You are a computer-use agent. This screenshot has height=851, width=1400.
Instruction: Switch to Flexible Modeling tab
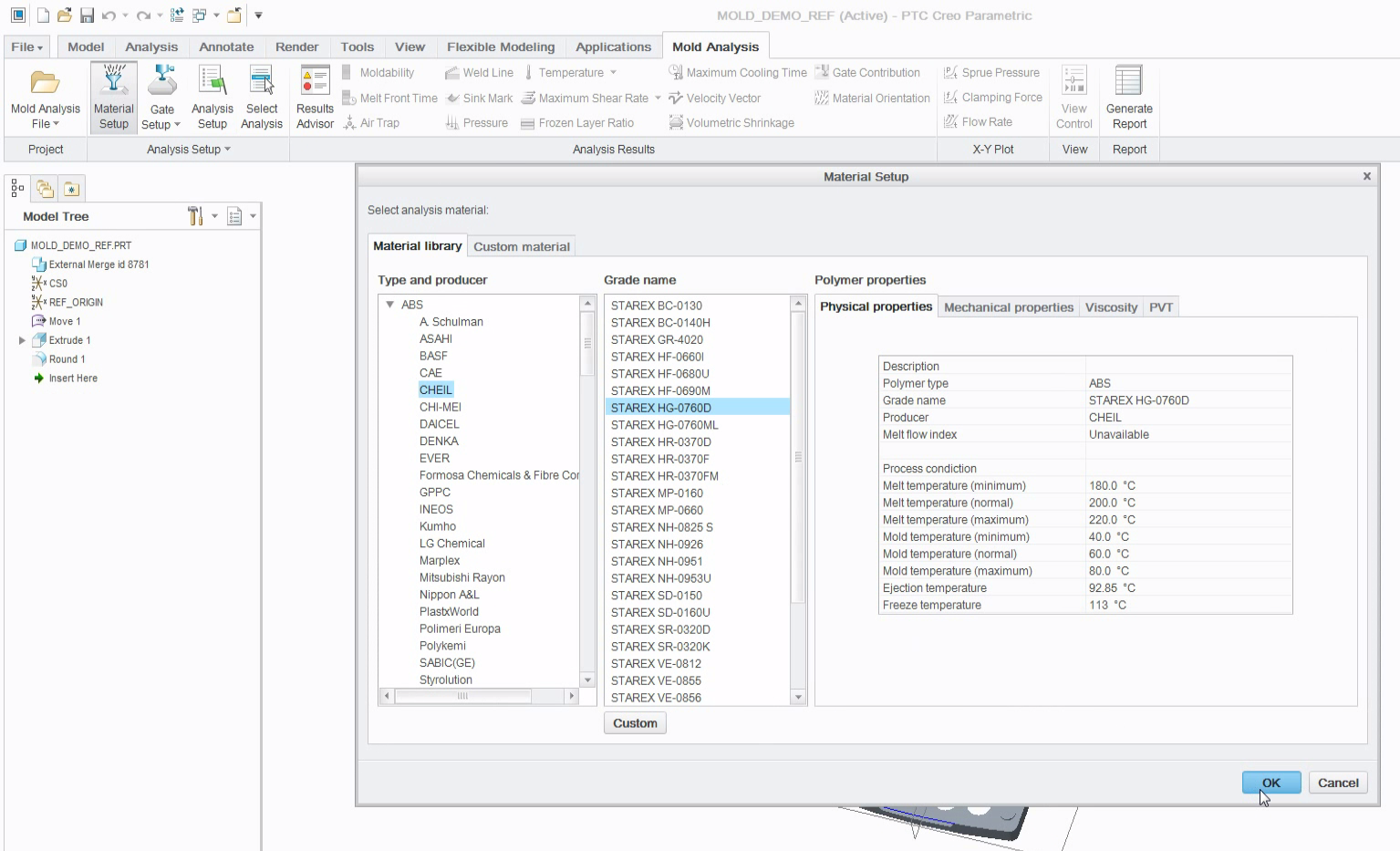(501, 47)
